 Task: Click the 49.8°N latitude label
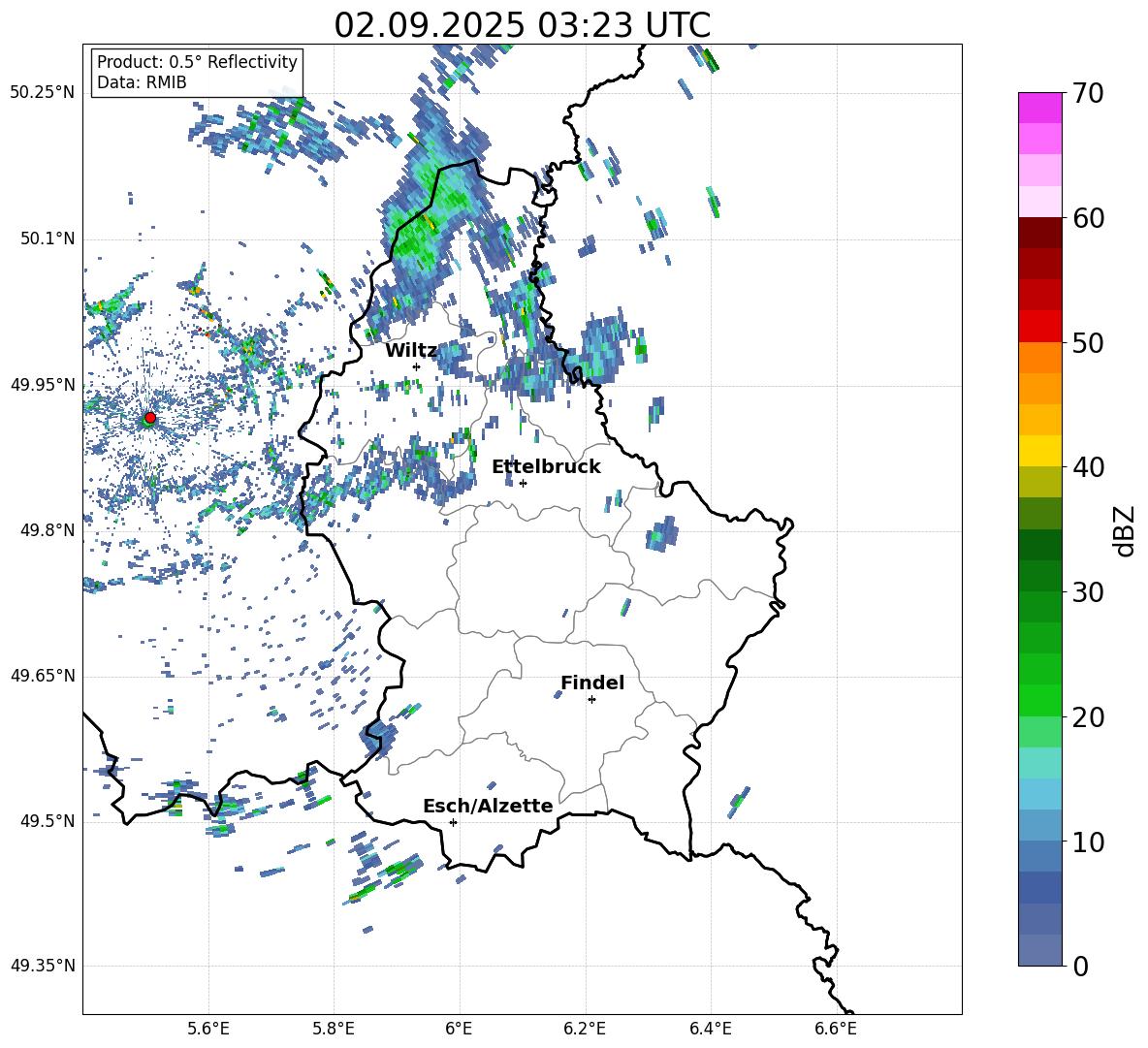pos(47,530)
